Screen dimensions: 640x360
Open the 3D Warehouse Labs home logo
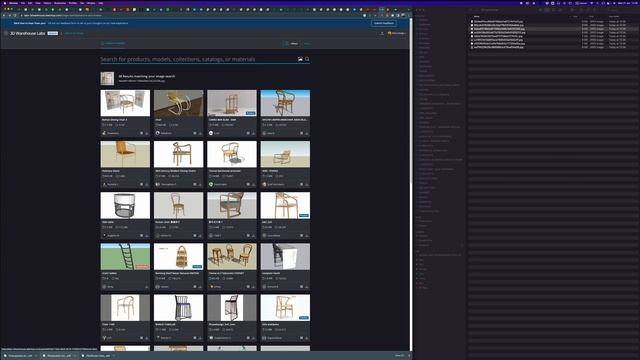click(27, 33)
